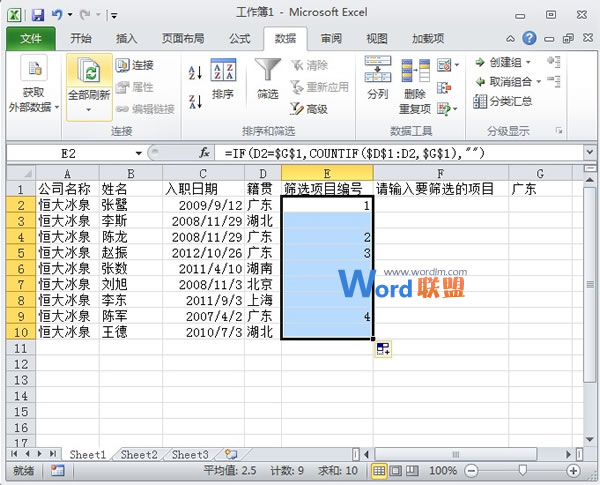600x485 pixels.
Task: Switch to the Sheet2 worksheet tab
Action: [x=139, y=454]
